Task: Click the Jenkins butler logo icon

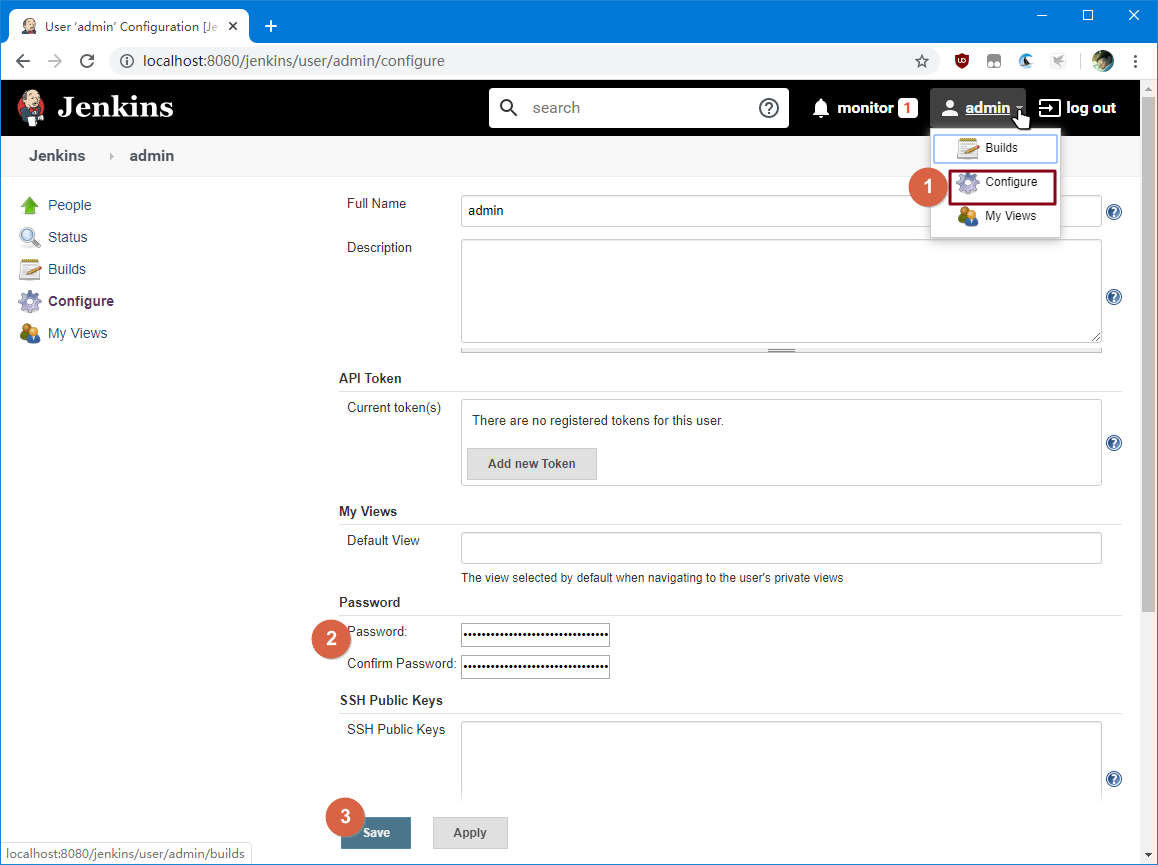Action: [x=31, y=107]
